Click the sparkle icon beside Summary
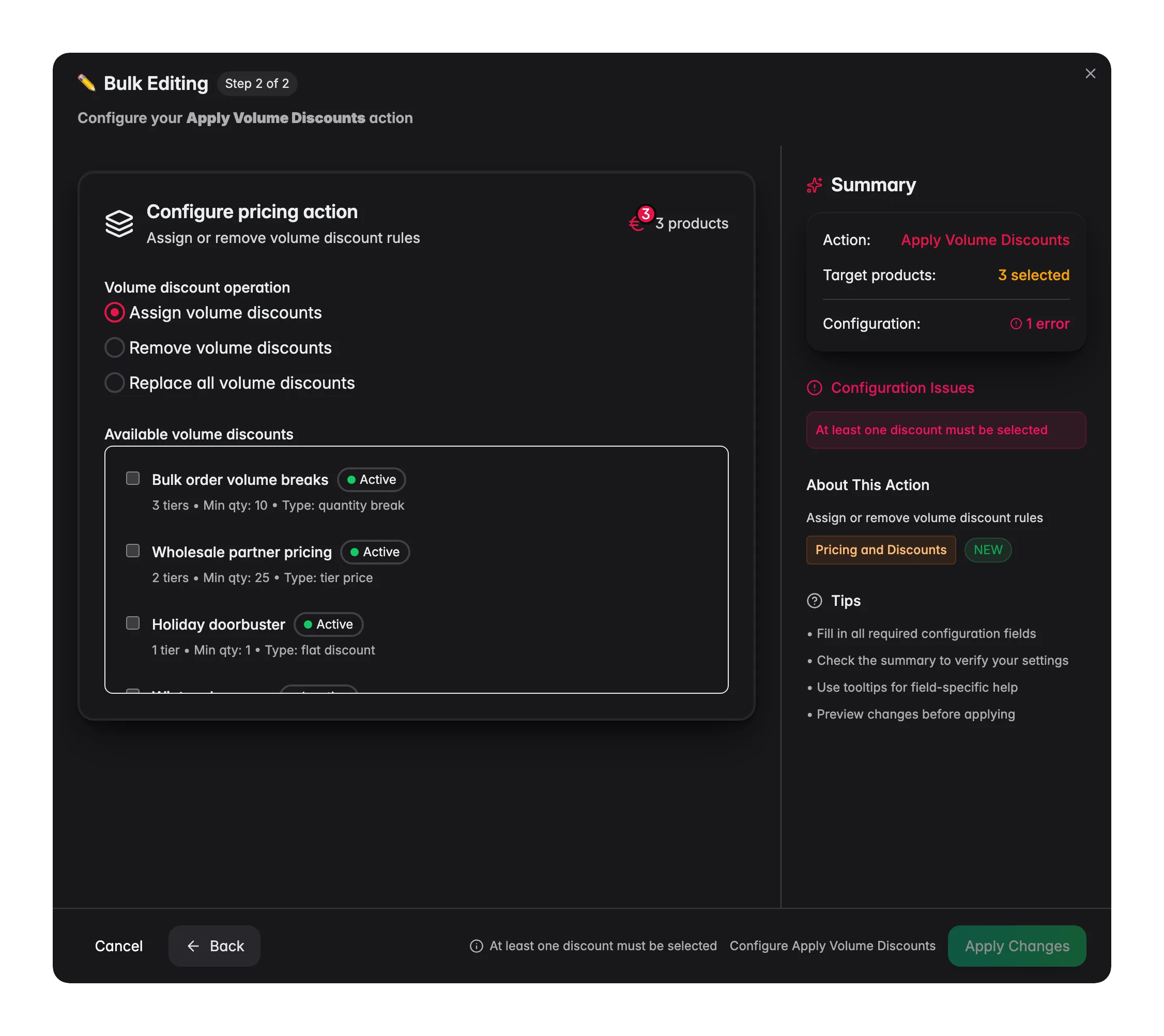The height and width of the screenshot is (1036, 1164). point(815,185)
